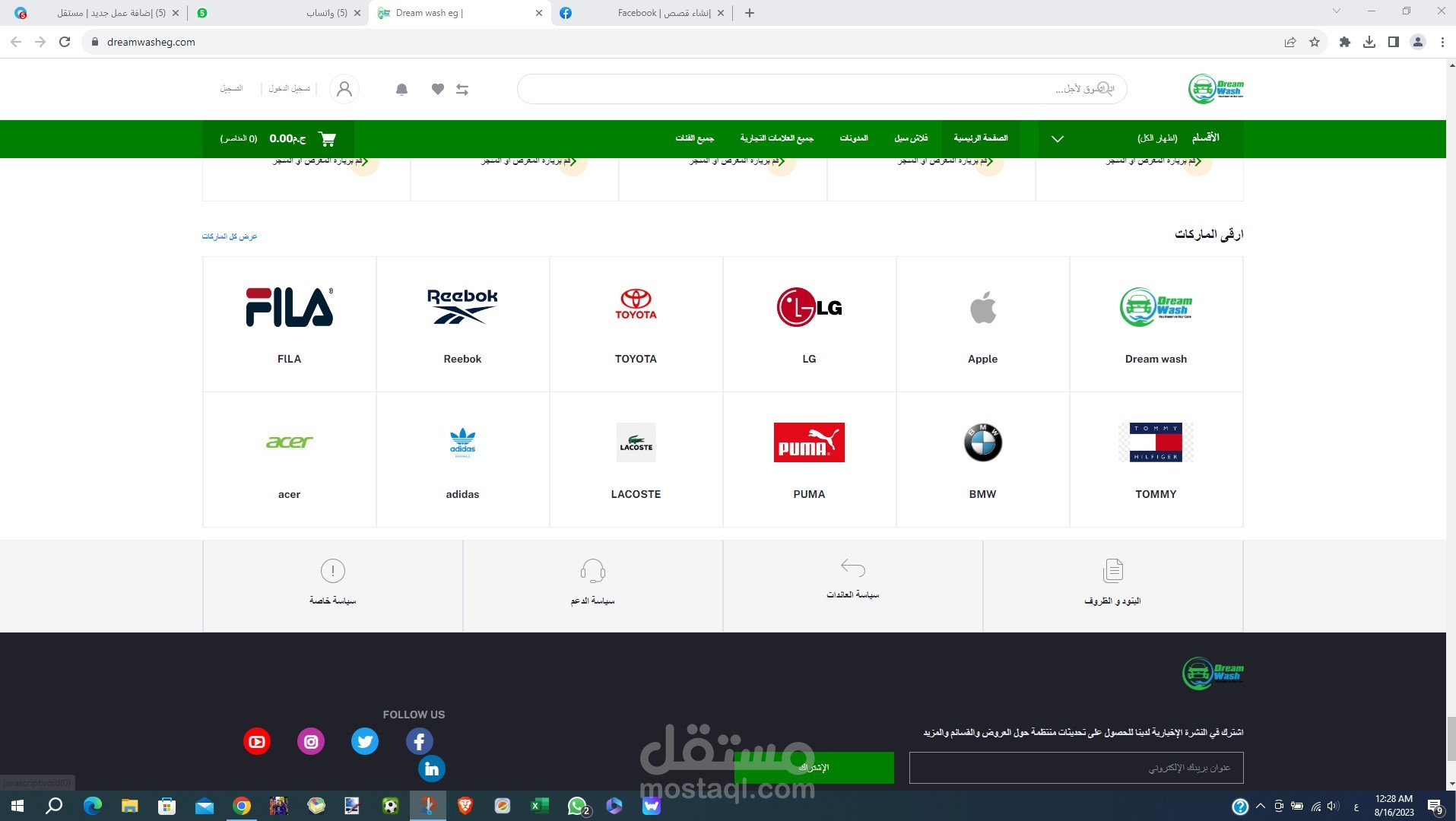The height and width of the screenshot is (821, 1456).
Task: Open the browser downloads icon
Action: (1369, 42)
